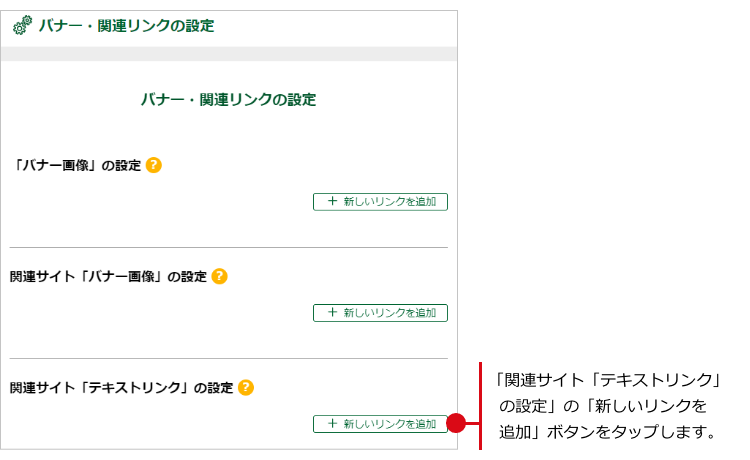Click the plus icon in the 関連サイト「バナー画像」 add button
Viewport: 750px width, 460px height.
333,313
